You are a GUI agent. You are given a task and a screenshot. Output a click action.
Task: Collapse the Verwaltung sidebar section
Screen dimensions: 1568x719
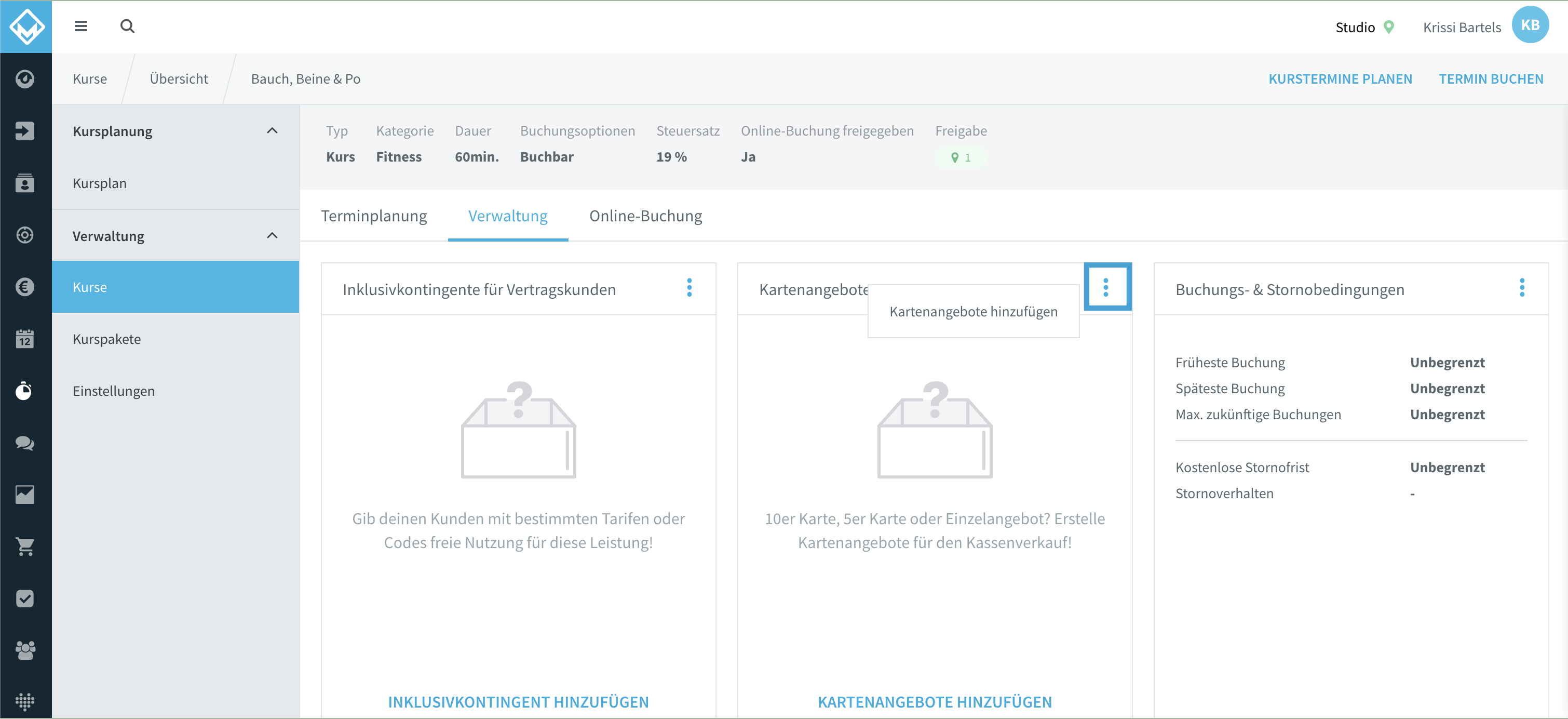coord(272,236)
